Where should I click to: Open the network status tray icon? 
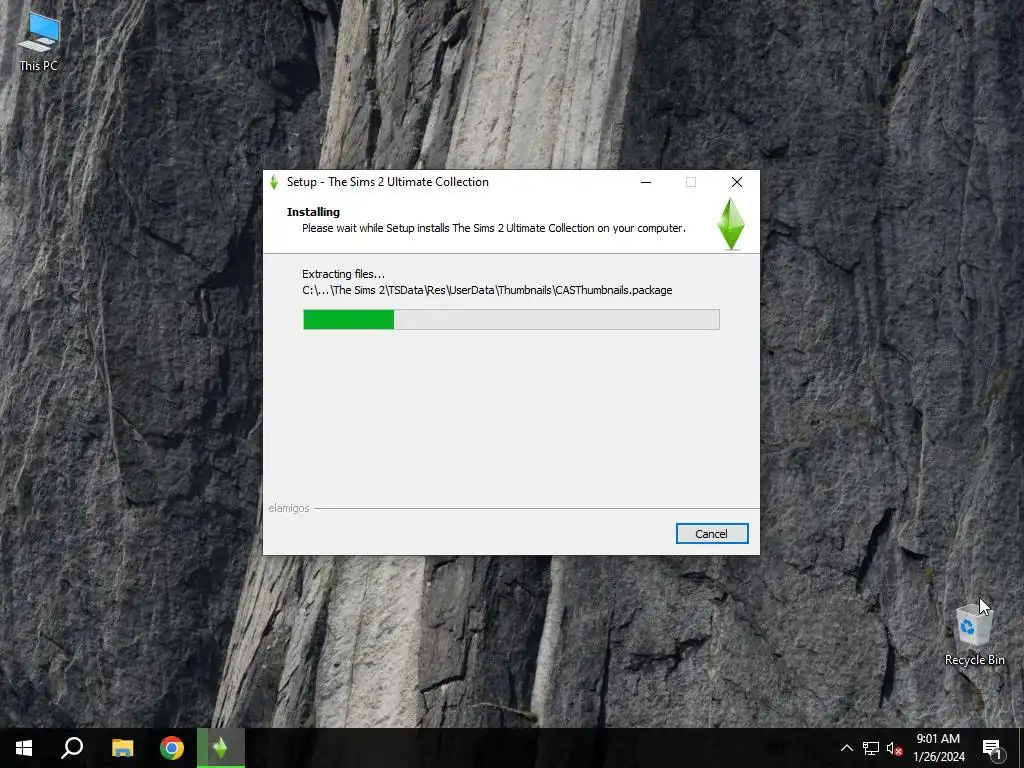(871, 748)
